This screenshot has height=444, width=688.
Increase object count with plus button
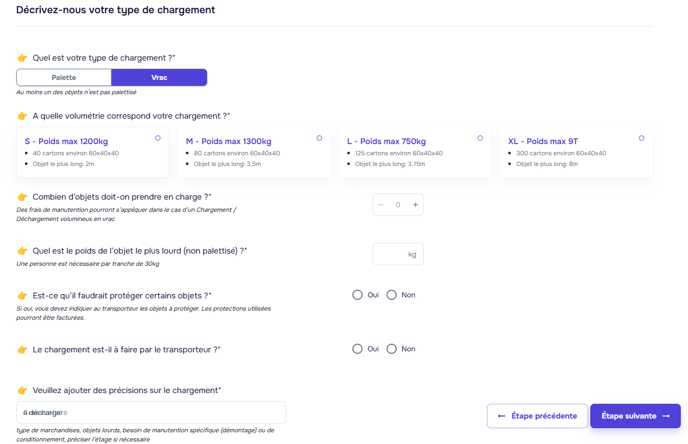415,205
